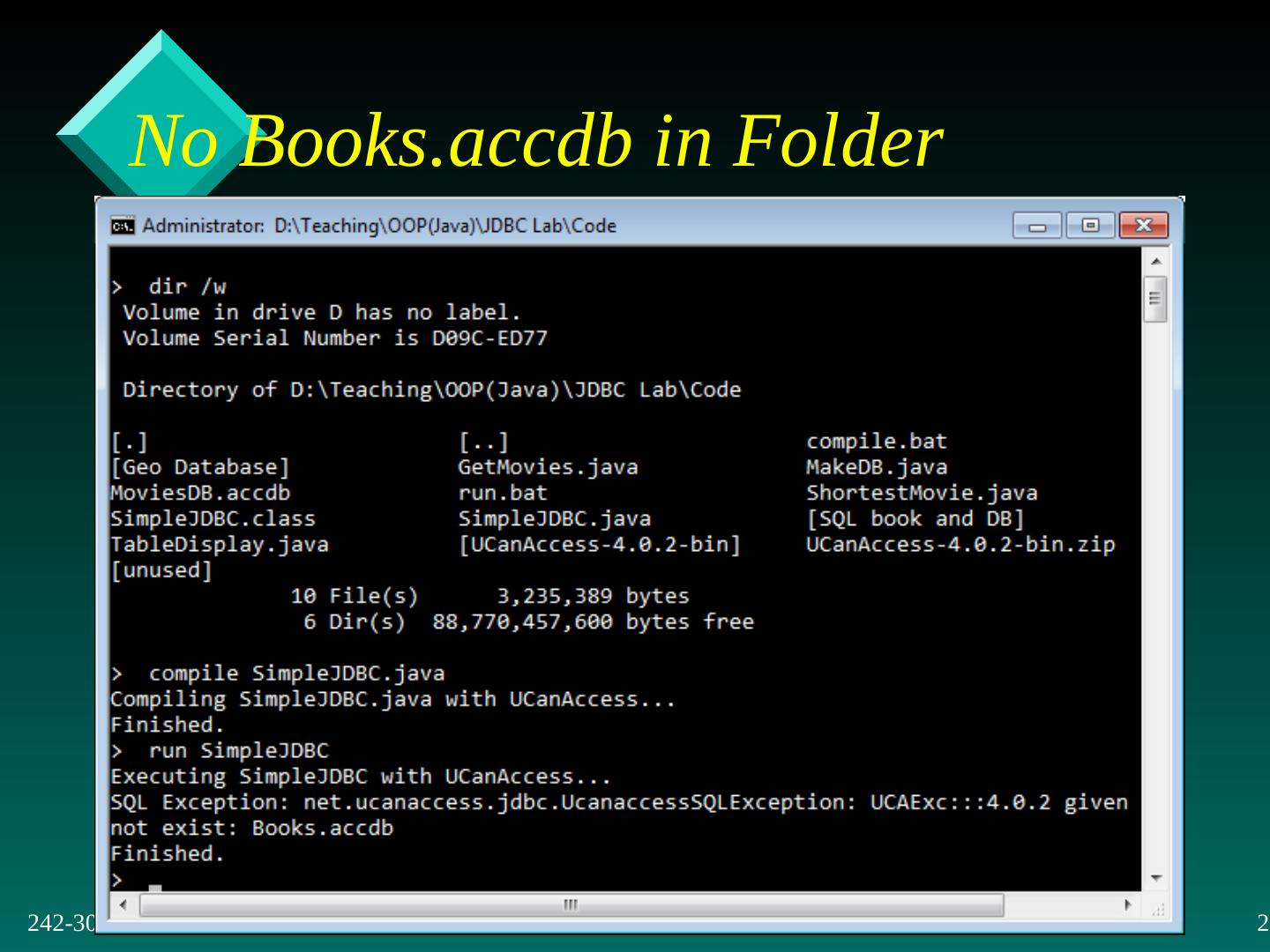
Task: Click the '[Geo Database]' folder entry
Action: point(200,467)
